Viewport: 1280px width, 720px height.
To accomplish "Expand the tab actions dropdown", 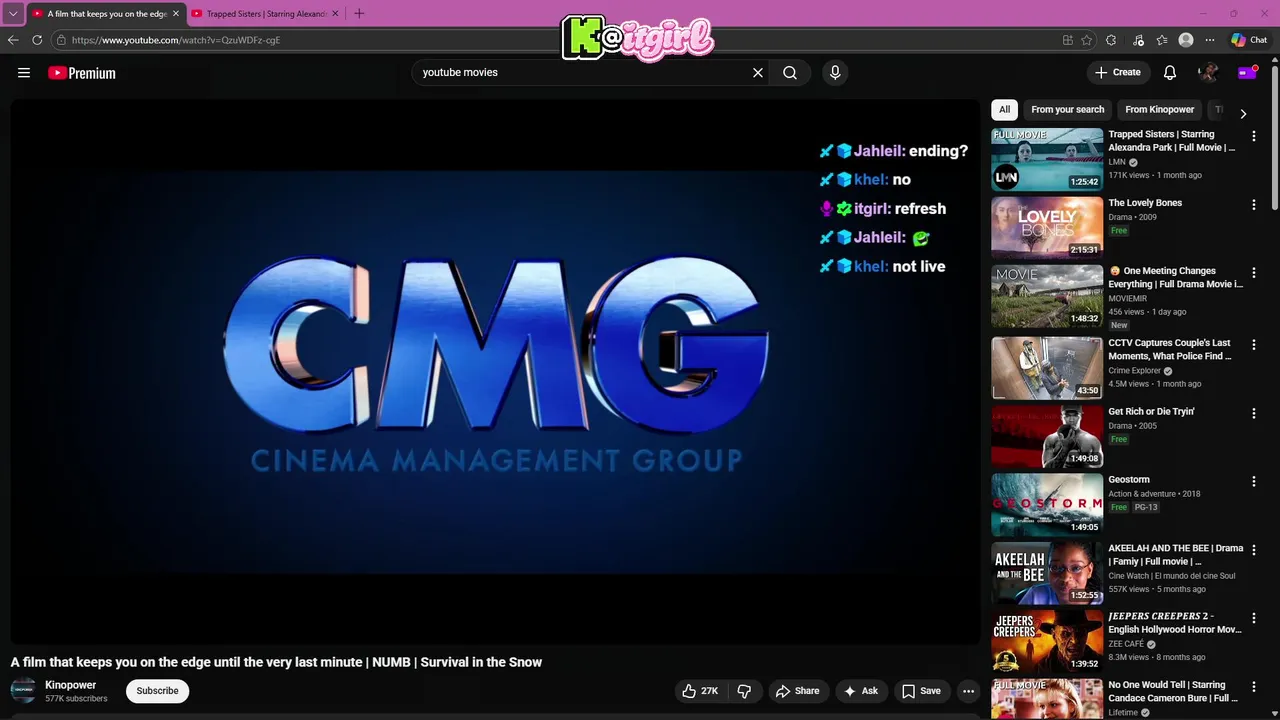I will point(13,14).
